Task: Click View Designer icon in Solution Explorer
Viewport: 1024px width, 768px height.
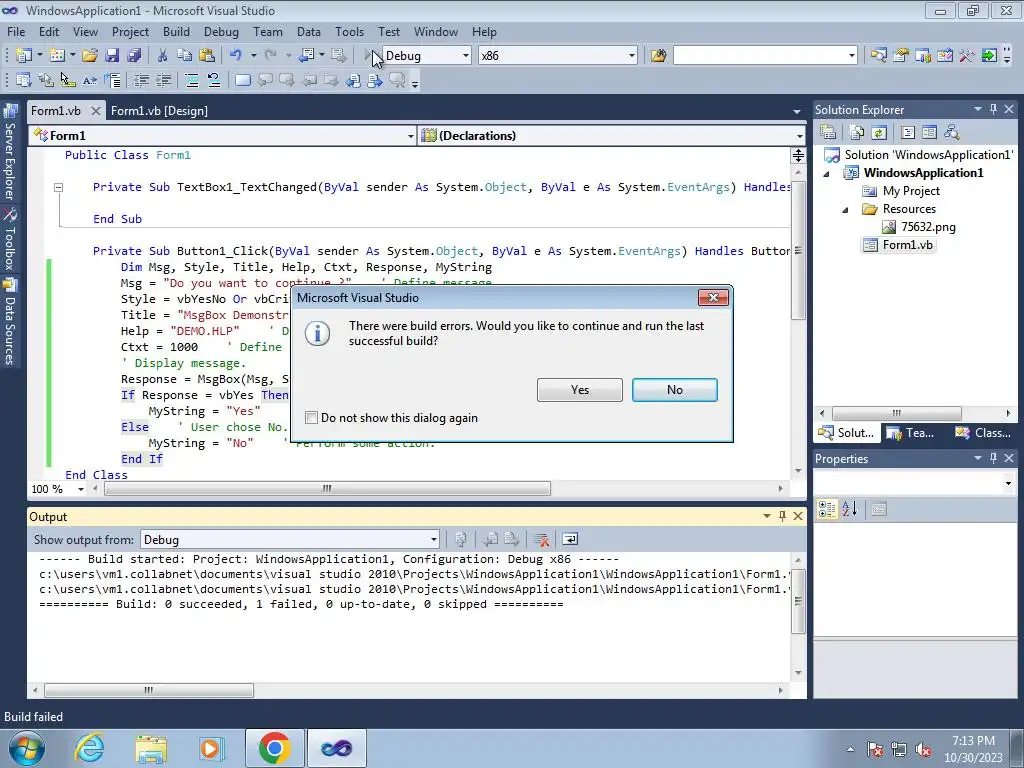Action: tap(929, 133)
